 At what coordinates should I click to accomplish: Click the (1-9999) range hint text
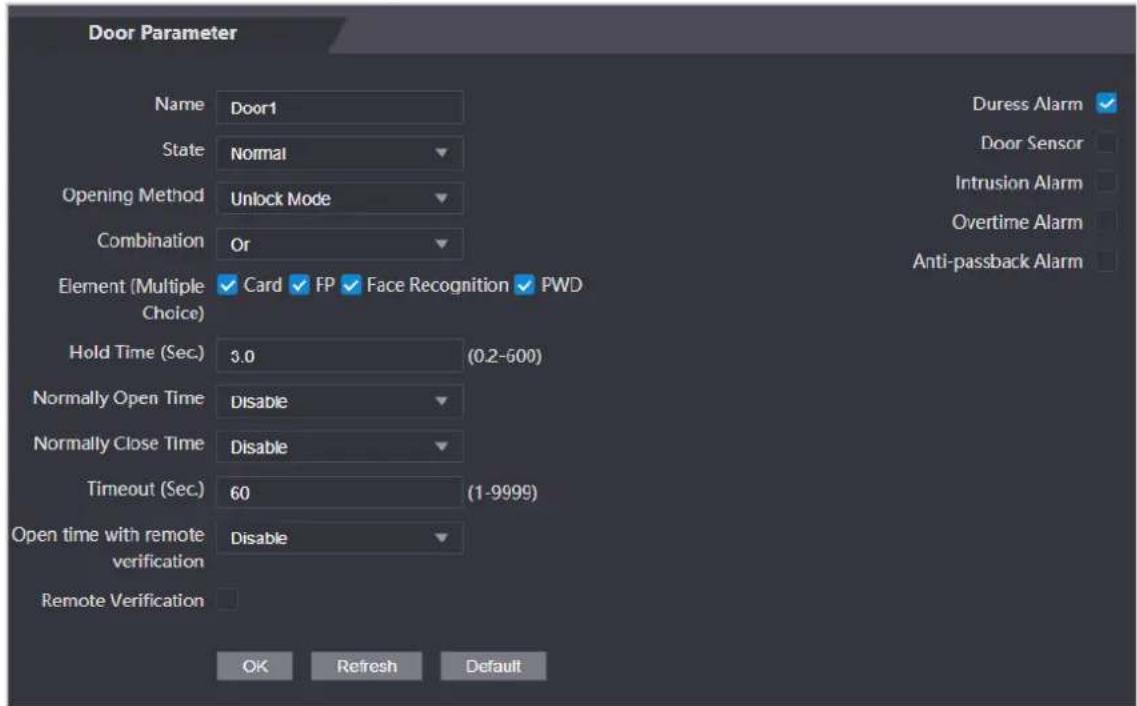point(503,493)
